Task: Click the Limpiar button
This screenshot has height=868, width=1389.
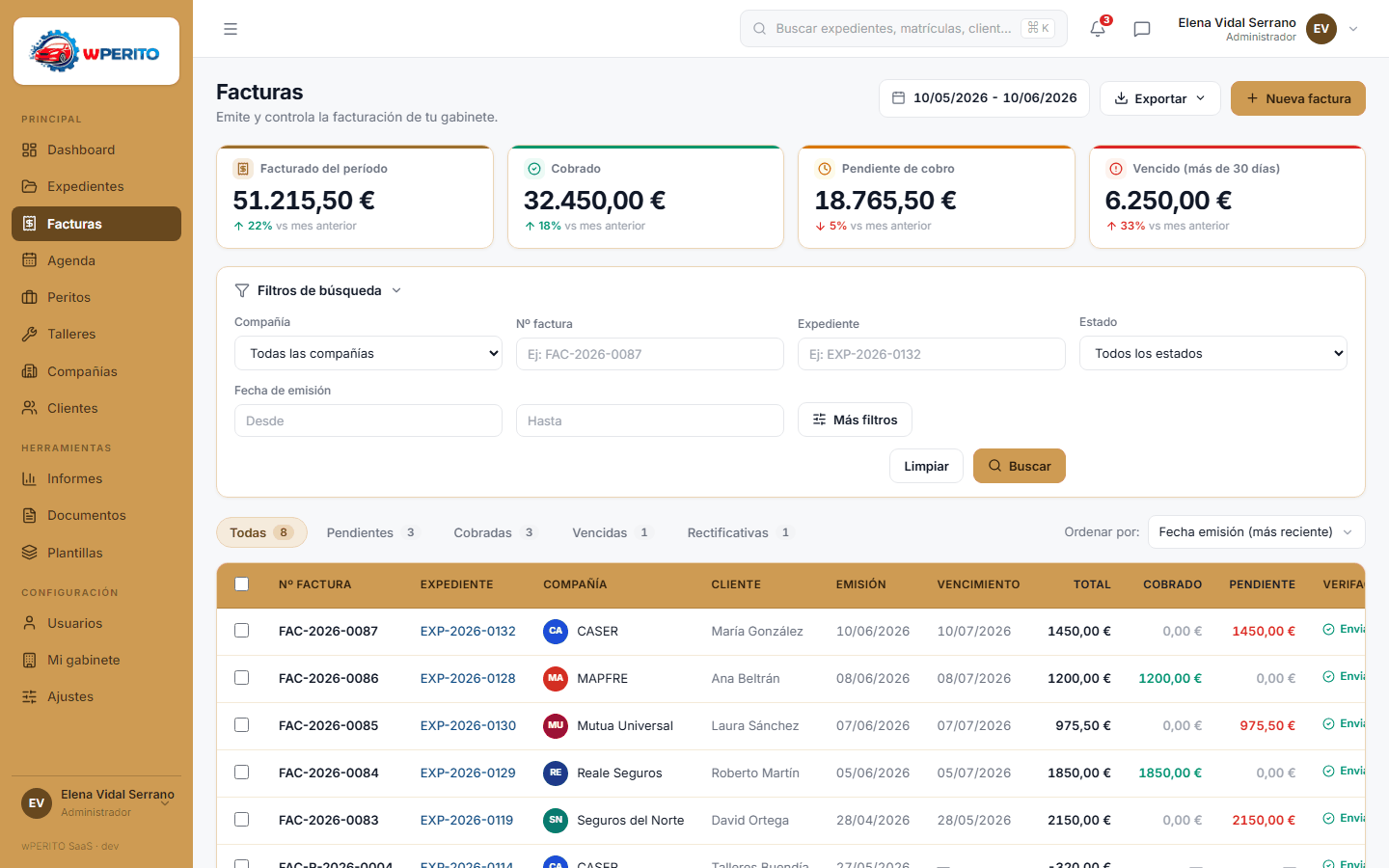Action: click(926, 466)
